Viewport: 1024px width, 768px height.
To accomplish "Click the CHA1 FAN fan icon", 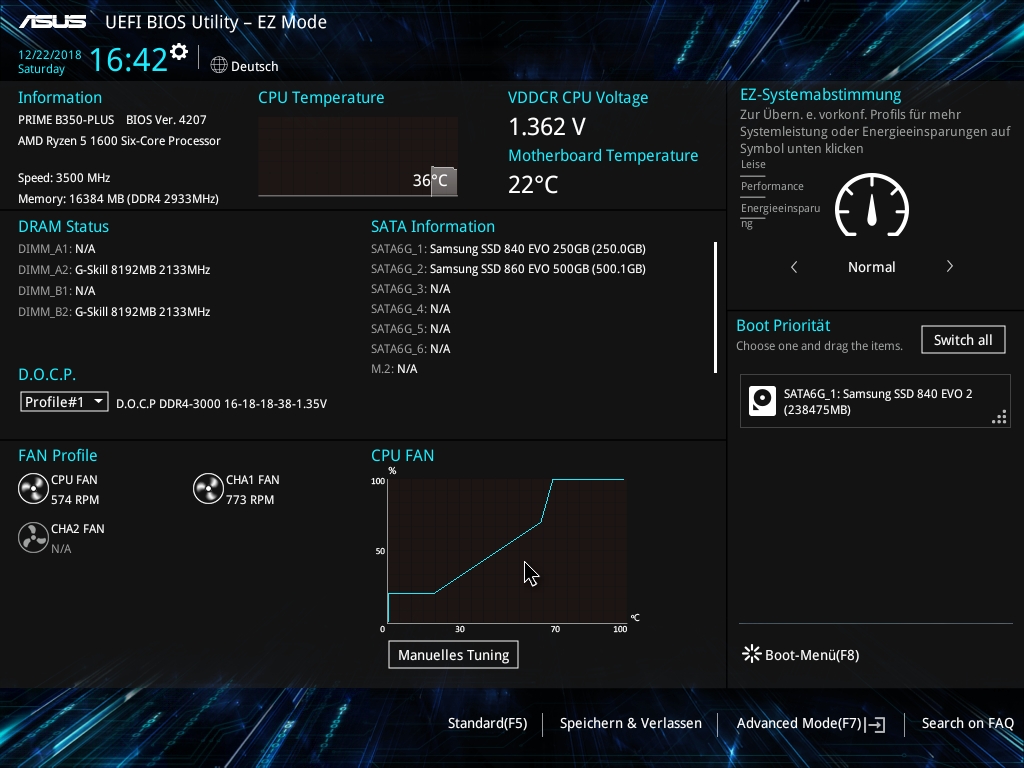I will pos(208,488).
